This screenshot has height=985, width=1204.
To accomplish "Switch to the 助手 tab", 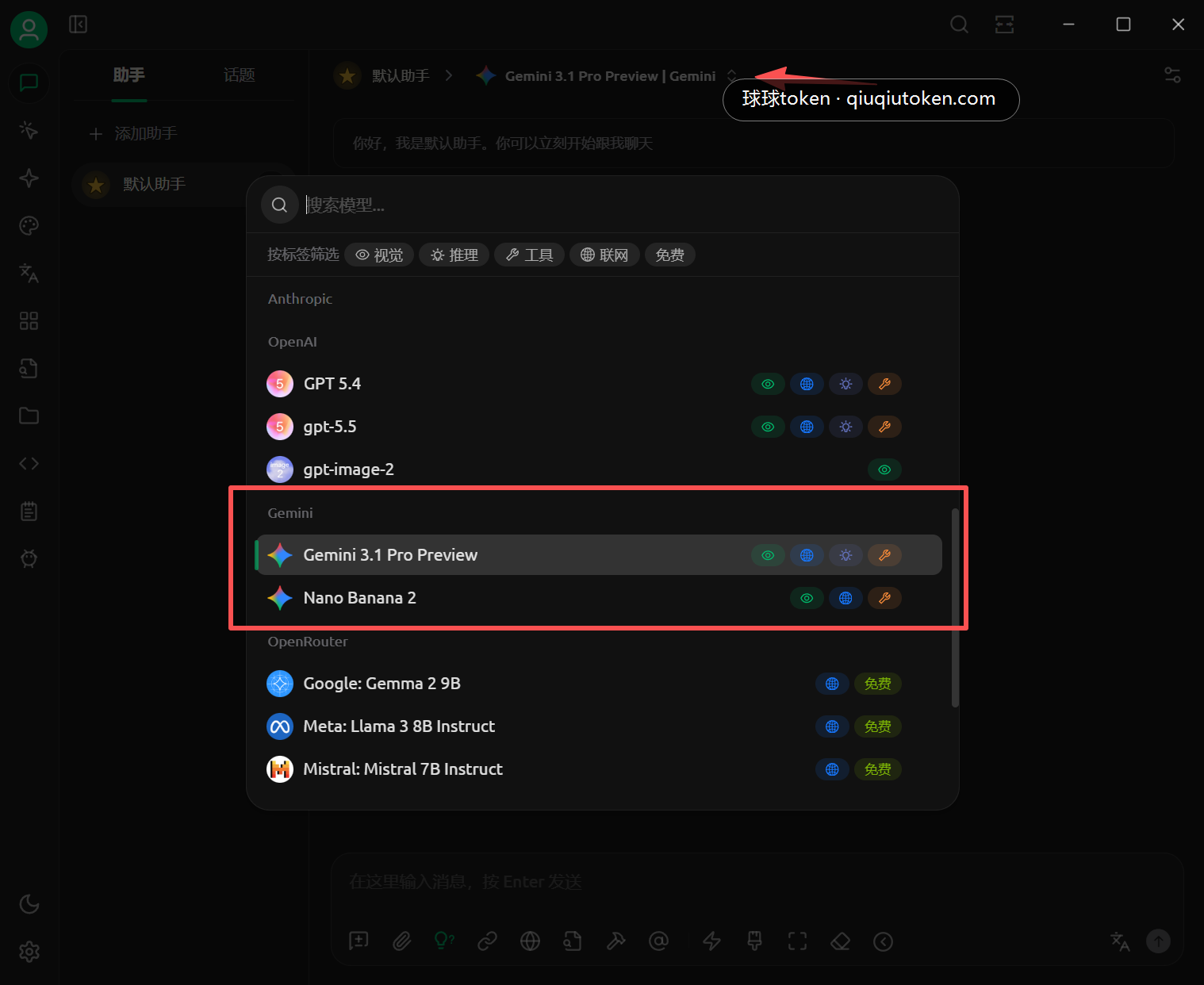I will pyautogui.click(x=129, y=75).
